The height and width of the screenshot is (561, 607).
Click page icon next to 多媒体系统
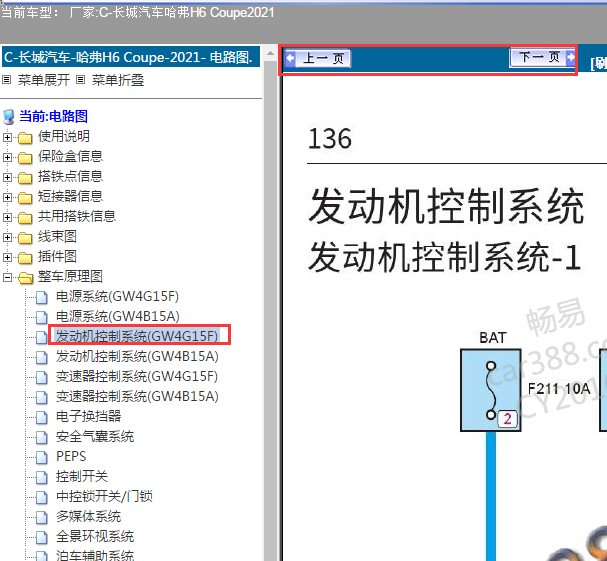point(42,517)
